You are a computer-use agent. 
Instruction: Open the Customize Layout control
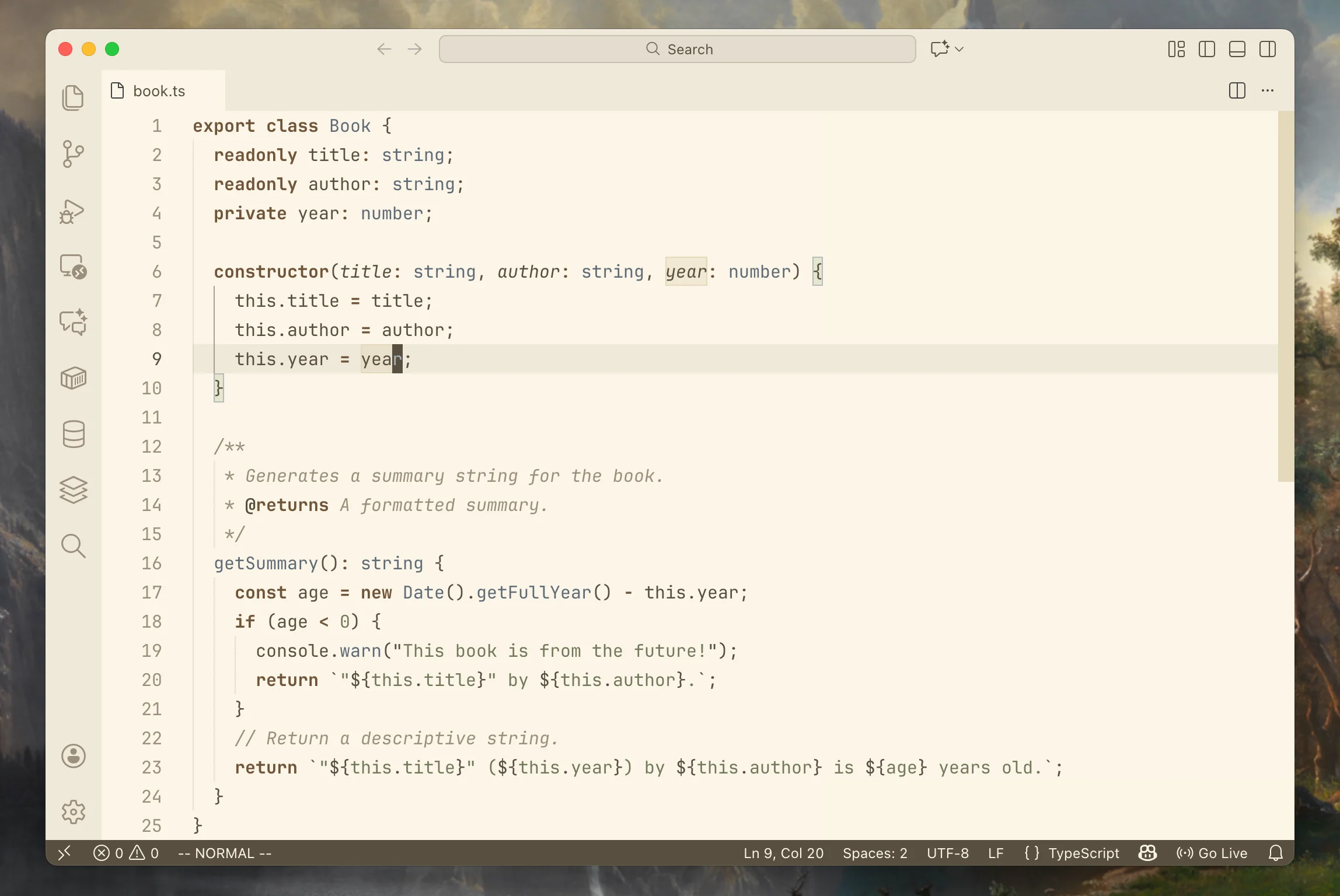pos(1177,49)
